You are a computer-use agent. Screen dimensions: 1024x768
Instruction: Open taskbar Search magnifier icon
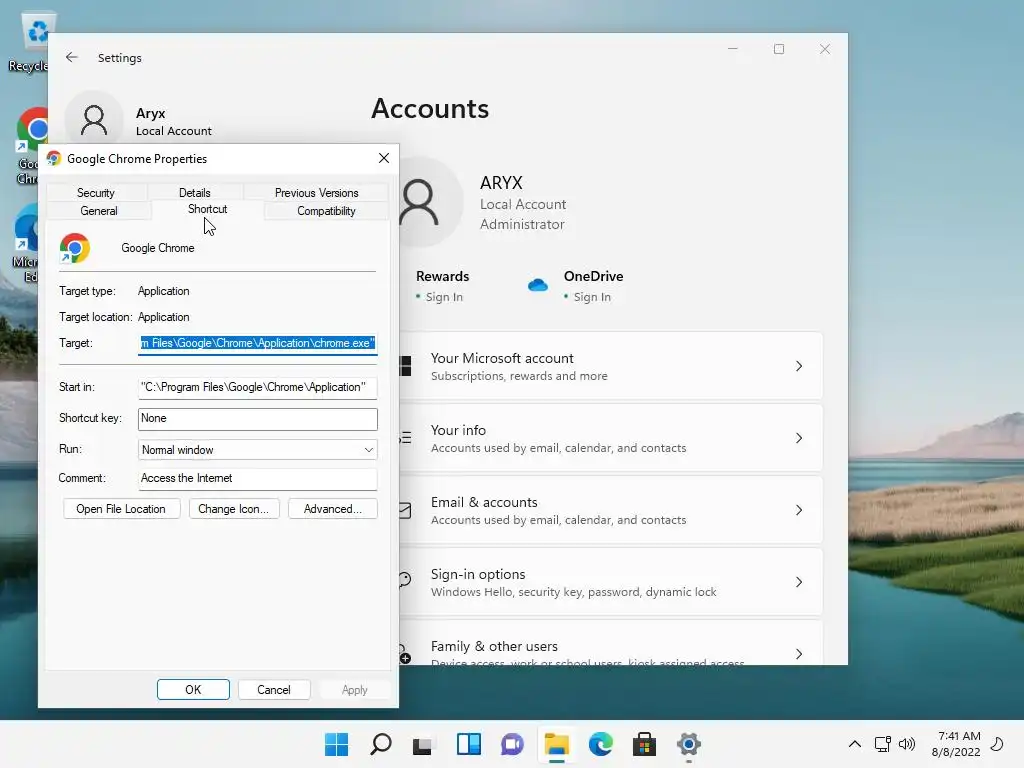(x=381, y=744)
